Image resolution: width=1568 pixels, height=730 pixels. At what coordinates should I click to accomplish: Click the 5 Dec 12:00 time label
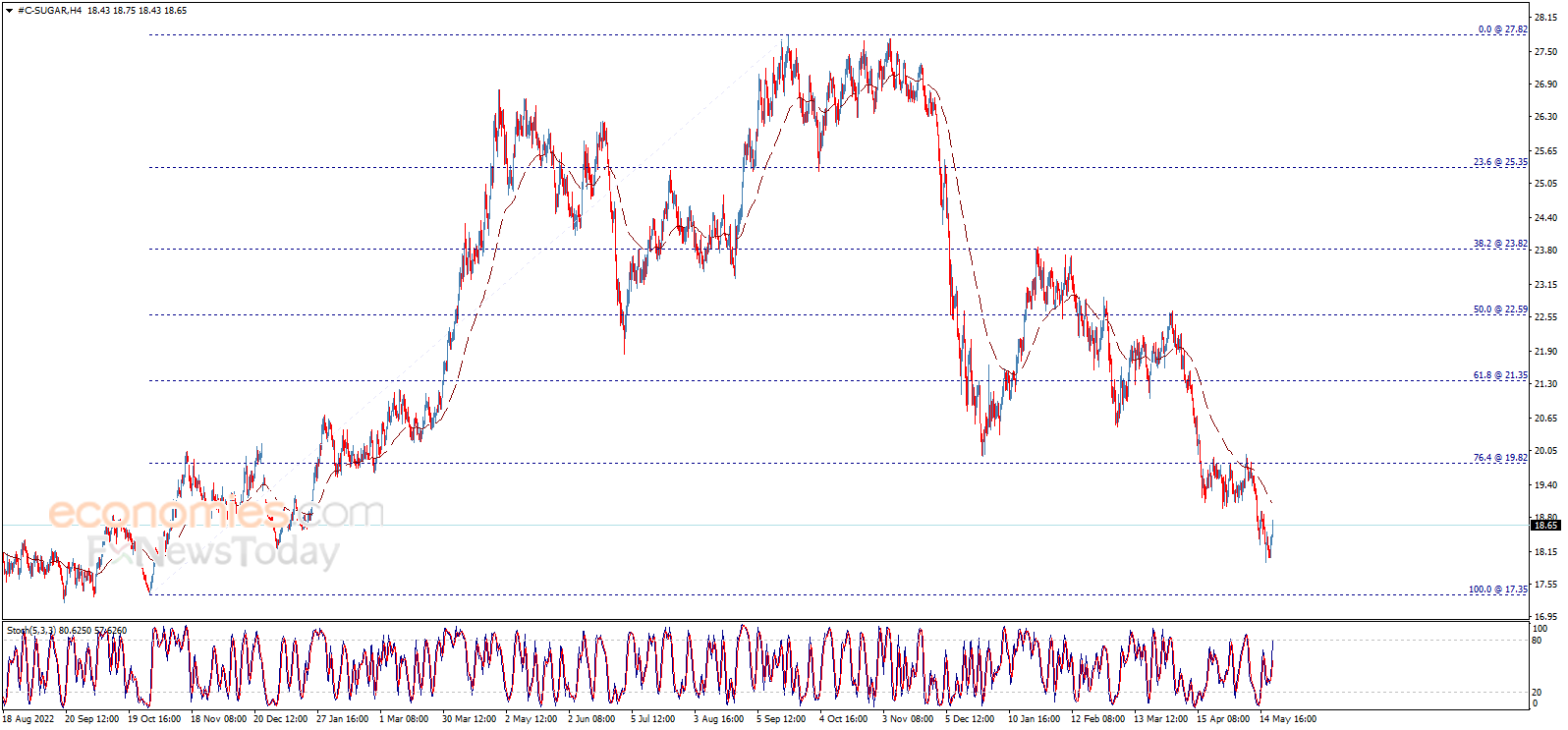[972, 718]
